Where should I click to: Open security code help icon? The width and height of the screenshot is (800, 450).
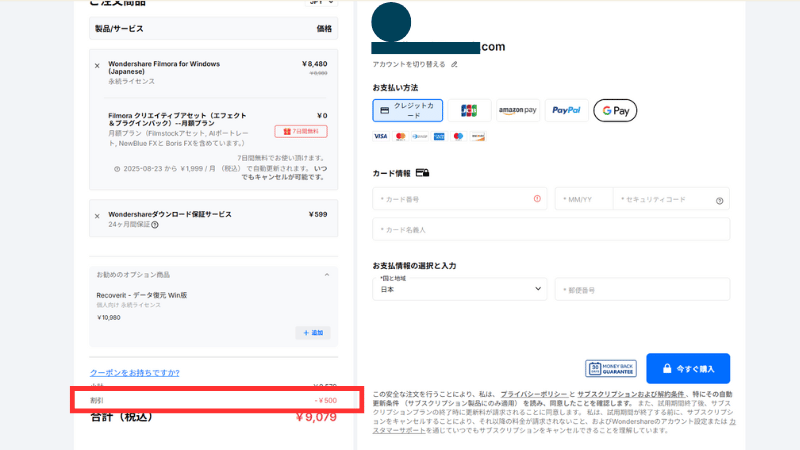(x=719, y=201)
